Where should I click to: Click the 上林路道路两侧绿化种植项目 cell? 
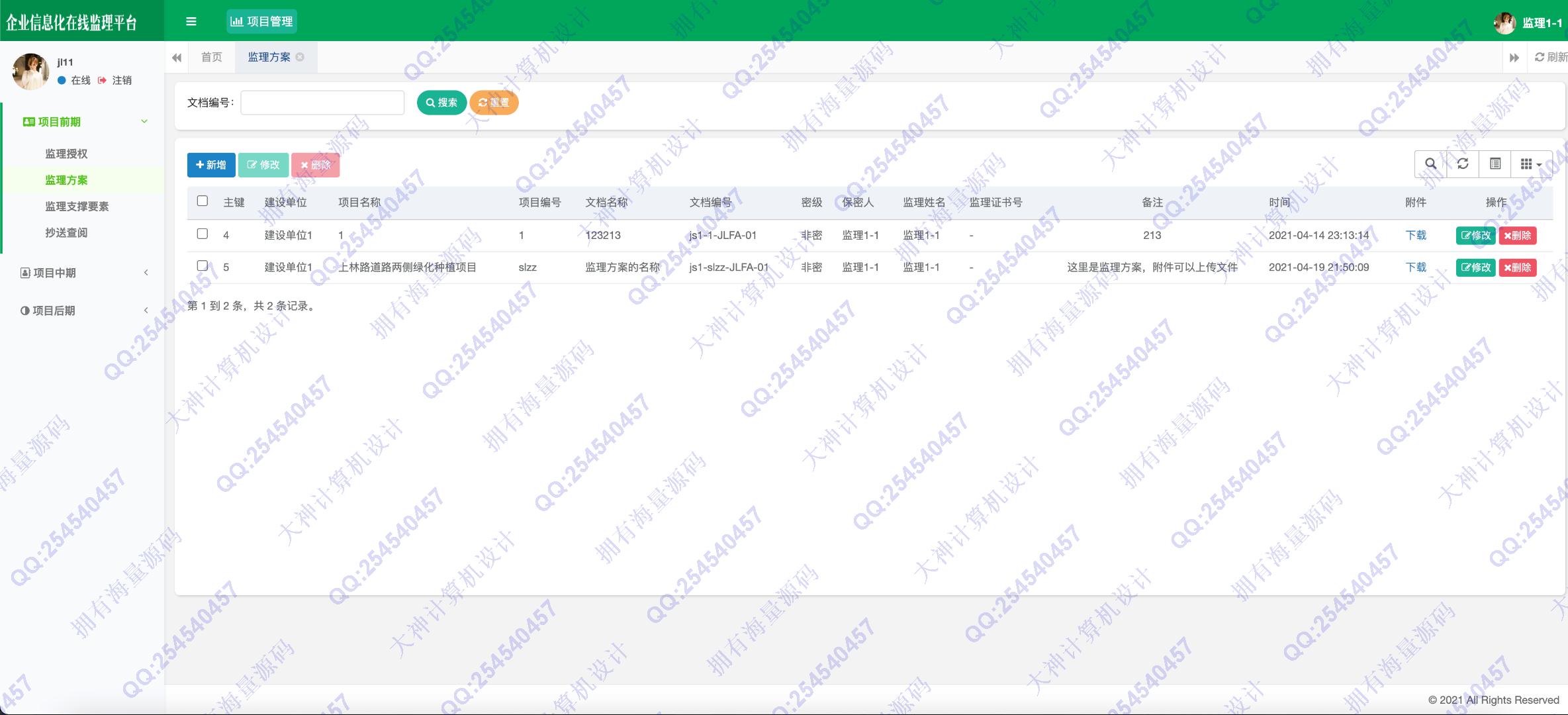408,267
